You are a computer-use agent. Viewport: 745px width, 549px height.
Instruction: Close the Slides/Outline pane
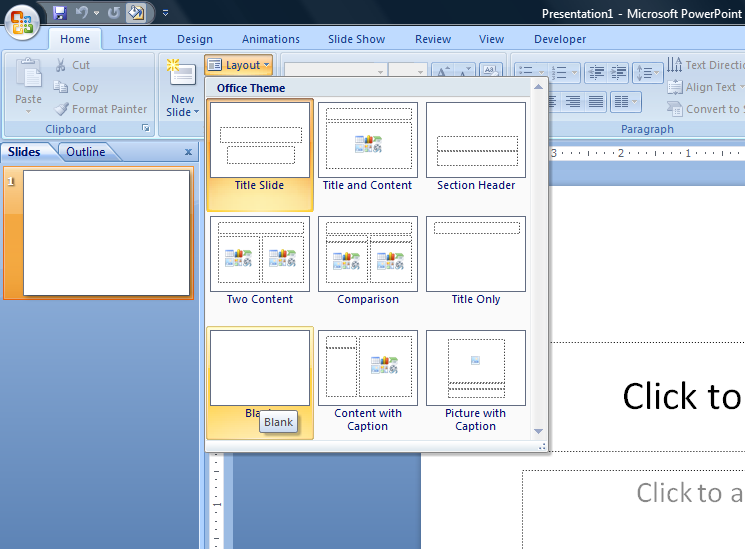(188, 152)
